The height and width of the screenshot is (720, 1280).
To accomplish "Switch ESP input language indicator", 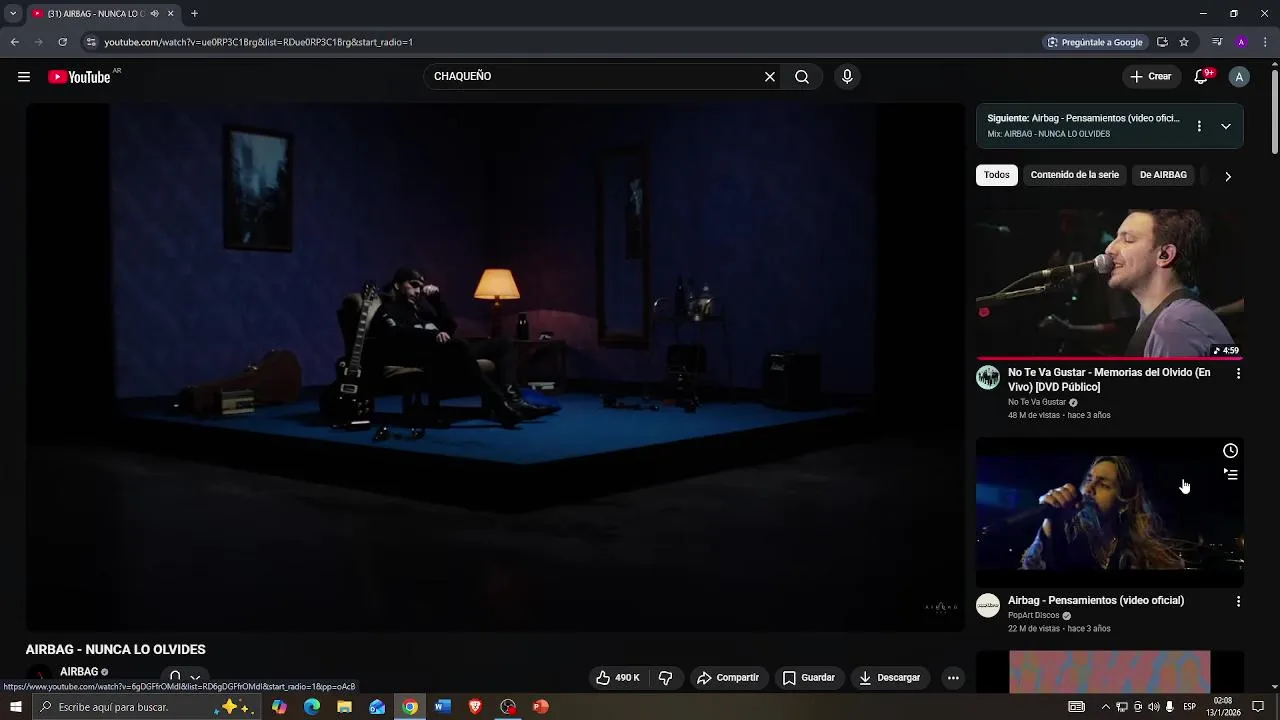I will pyautogui.click(x=1189, y=707).
